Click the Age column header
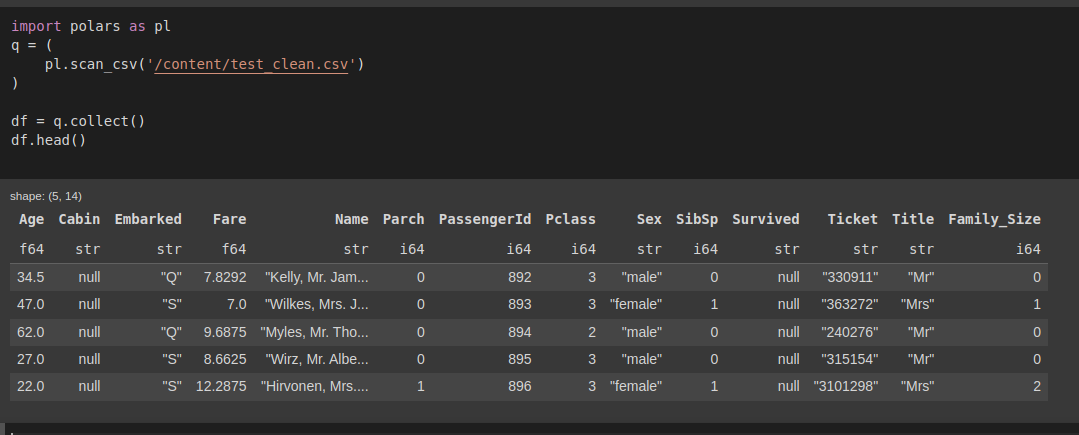 click(x=31, y=219)
